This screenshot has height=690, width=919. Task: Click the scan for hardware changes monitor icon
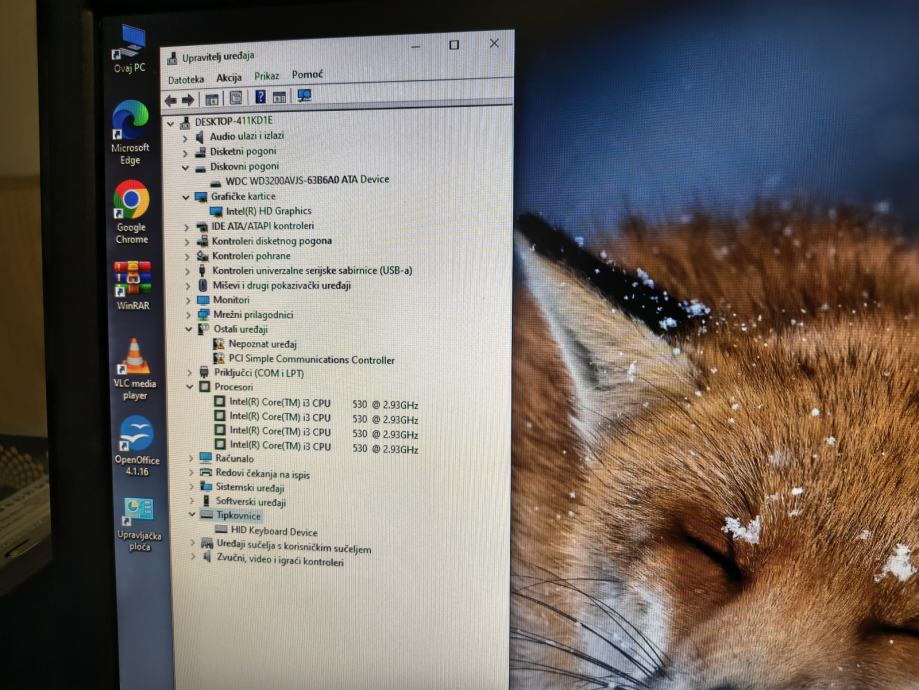coord(304,96)
